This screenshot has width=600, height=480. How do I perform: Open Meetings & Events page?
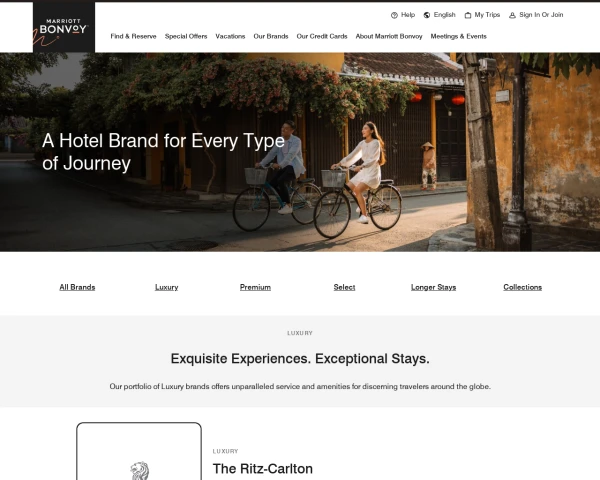pos(458,36)
